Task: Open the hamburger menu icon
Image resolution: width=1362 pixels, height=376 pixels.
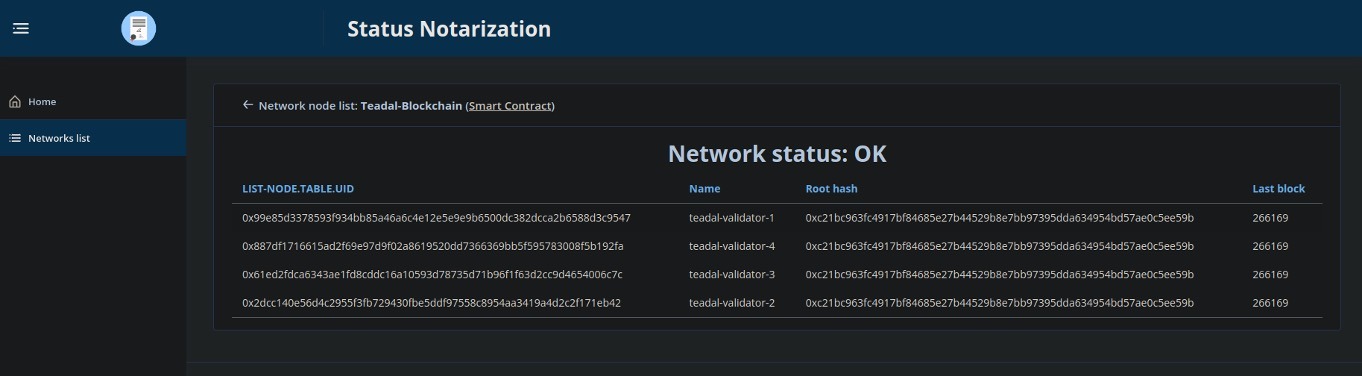Action: coord(20,28)
